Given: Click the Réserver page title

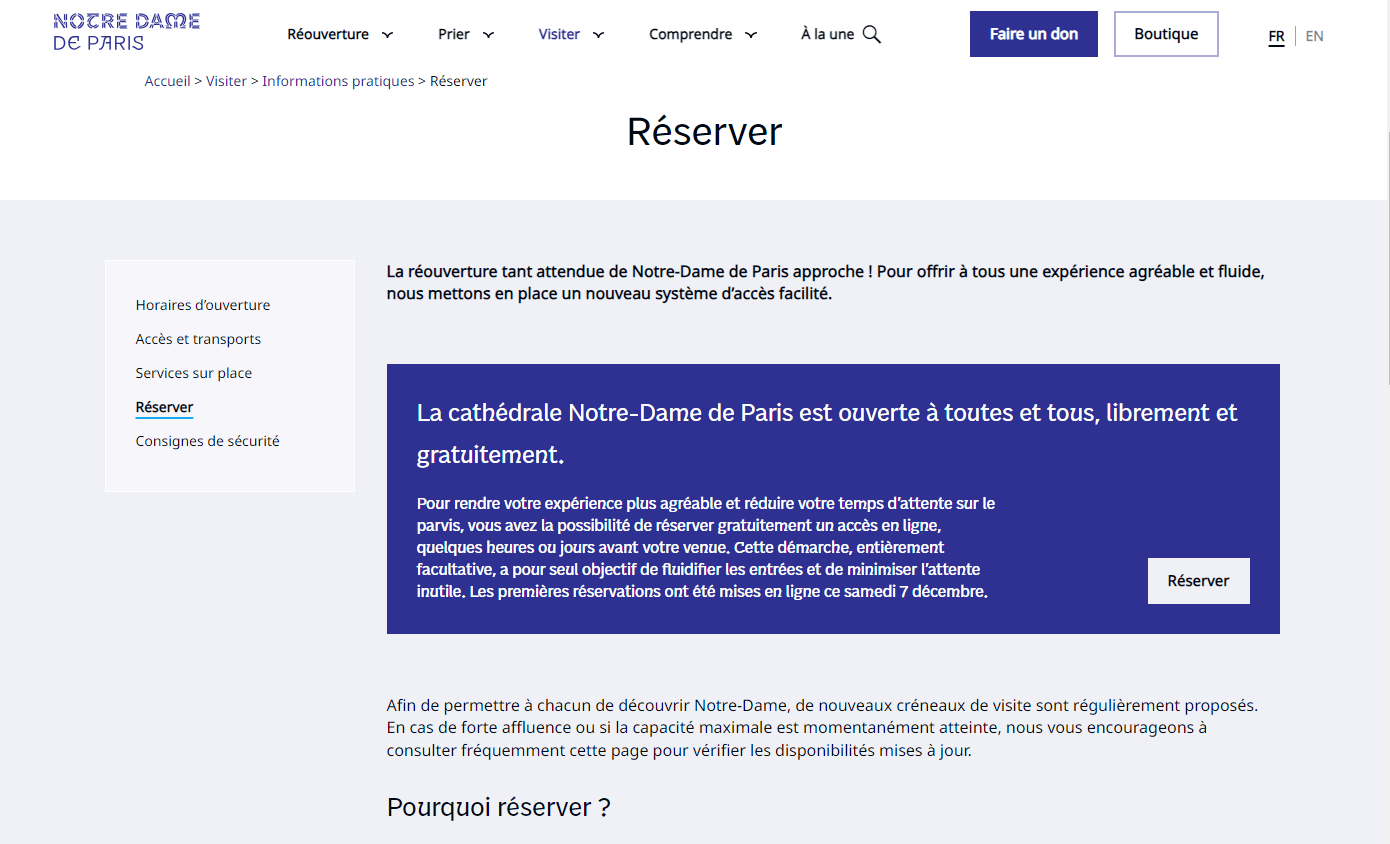Looking at the screenshot, I should (x=704, y=132).
